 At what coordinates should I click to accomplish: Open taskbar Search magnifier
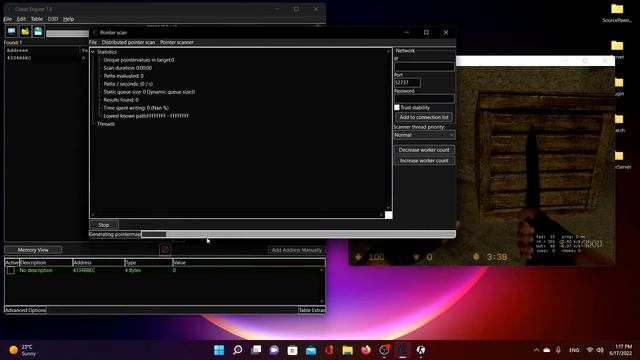point(238,350)
